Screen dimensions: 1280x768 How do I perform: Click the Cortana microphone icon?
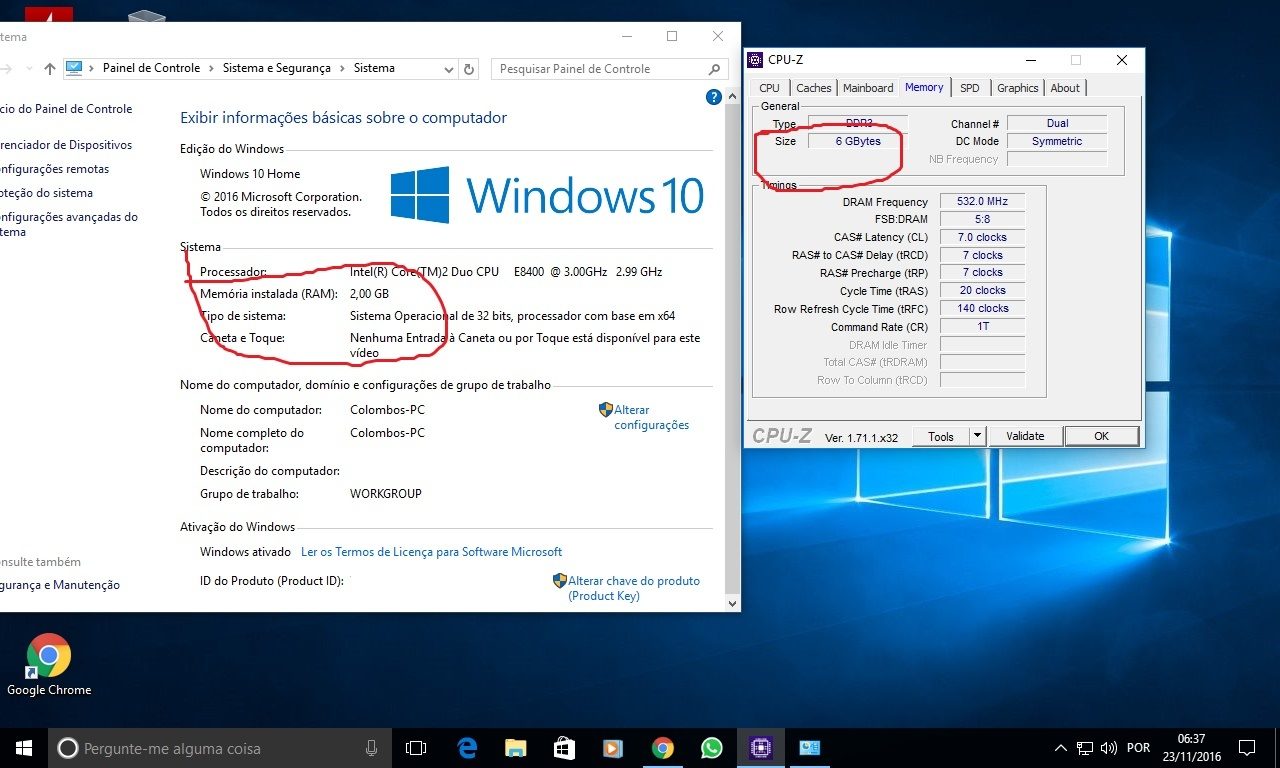click(x=371, y=748)
